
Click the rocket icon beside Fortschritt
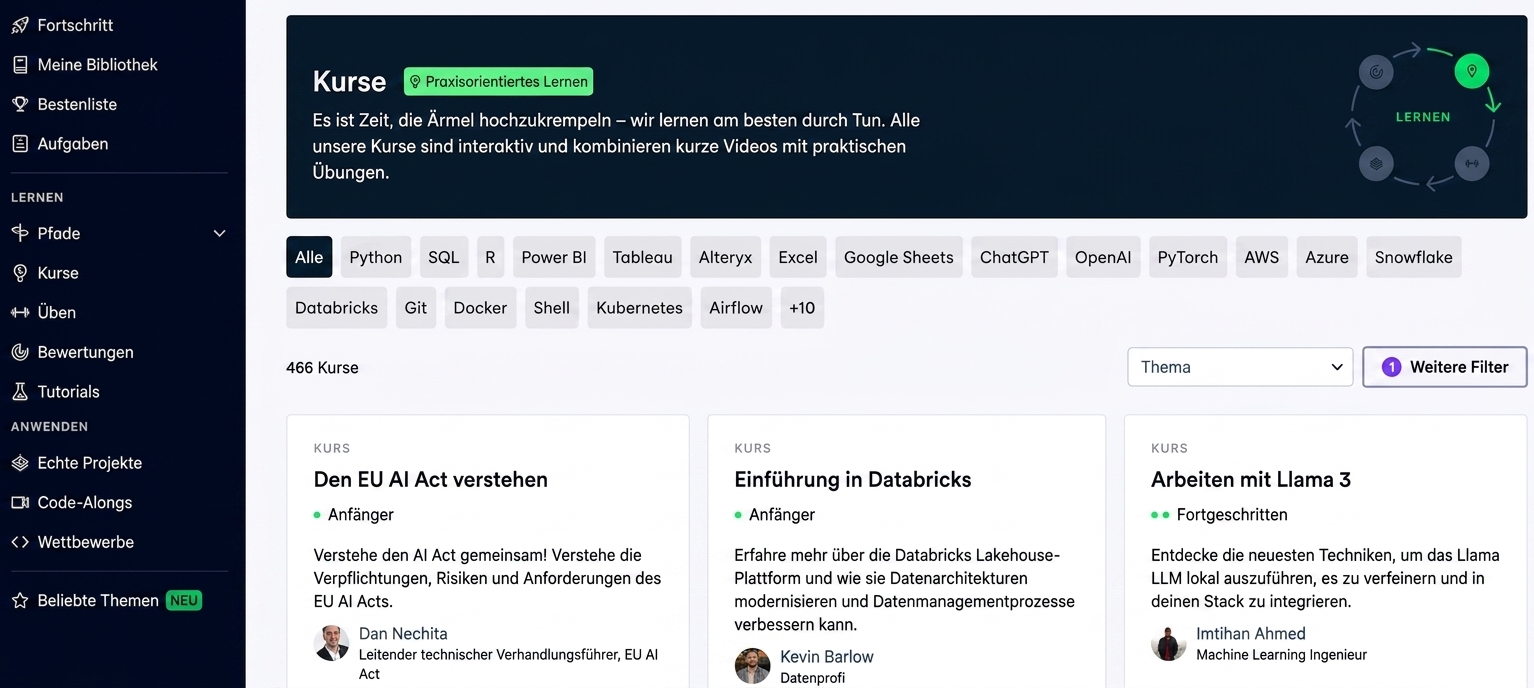pos(20,25)
